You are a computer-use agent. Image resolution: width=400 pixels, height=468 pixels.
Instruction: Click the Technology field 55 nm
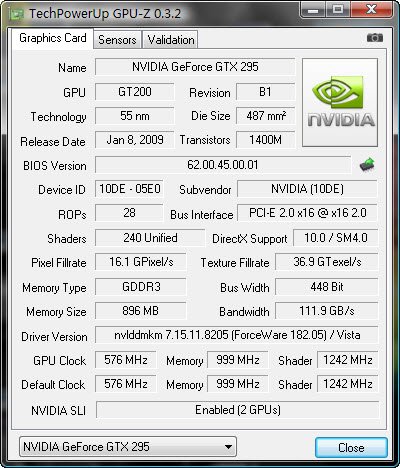tap(135, 116)
